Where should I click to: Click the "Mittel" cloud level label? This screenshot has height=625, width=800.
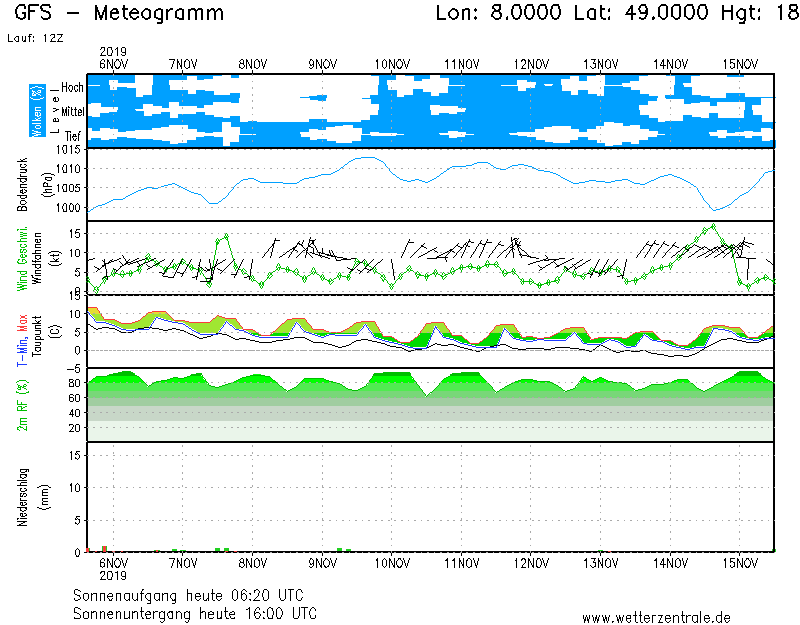pyautogui.click(x=72, y=112)
